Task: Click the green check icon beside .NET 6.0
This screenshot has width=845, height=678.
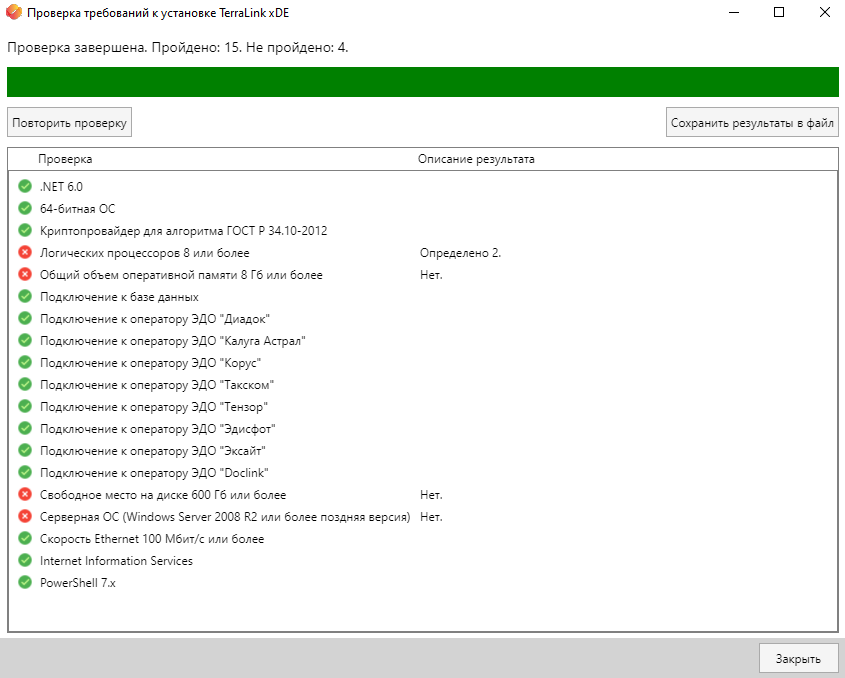Action: pyautogui.click(x=25, y=186)
